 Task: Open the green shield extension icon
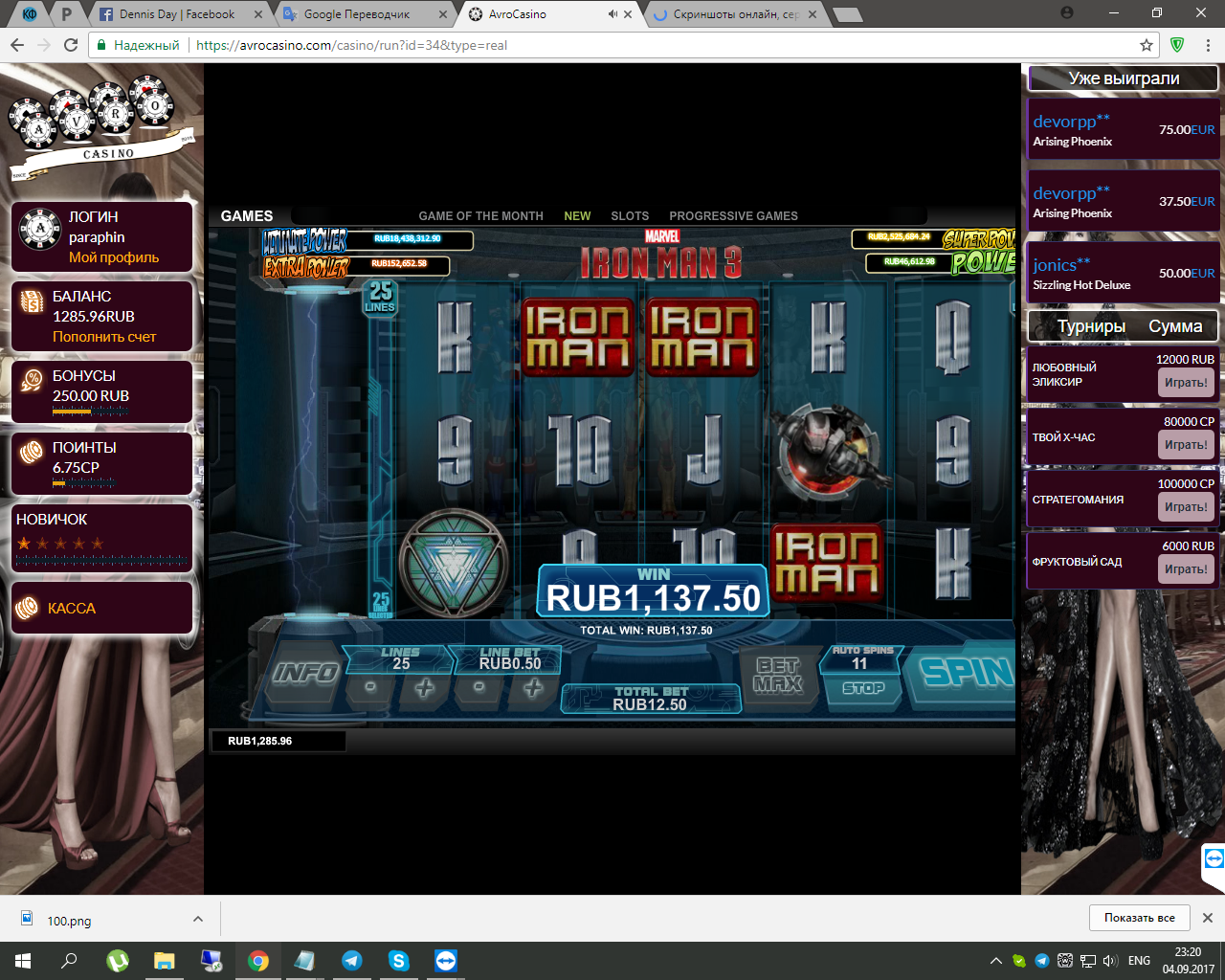1178,45
